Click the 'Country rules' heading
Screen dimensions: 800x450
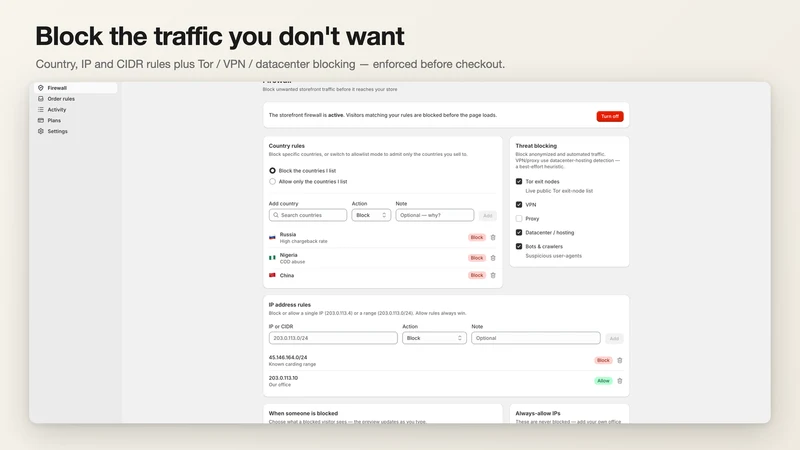coord(287,145)
